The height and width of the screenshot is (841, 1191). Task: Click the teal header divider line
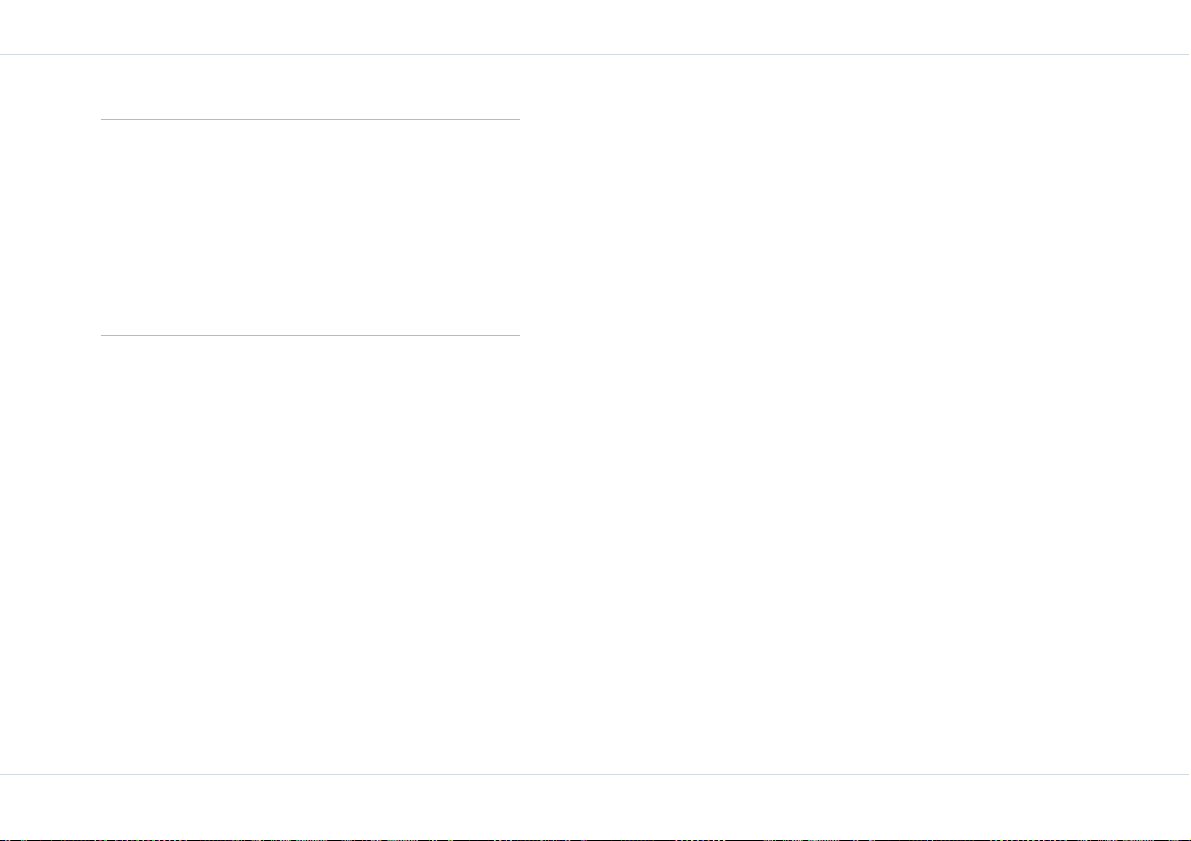(596, 55)
